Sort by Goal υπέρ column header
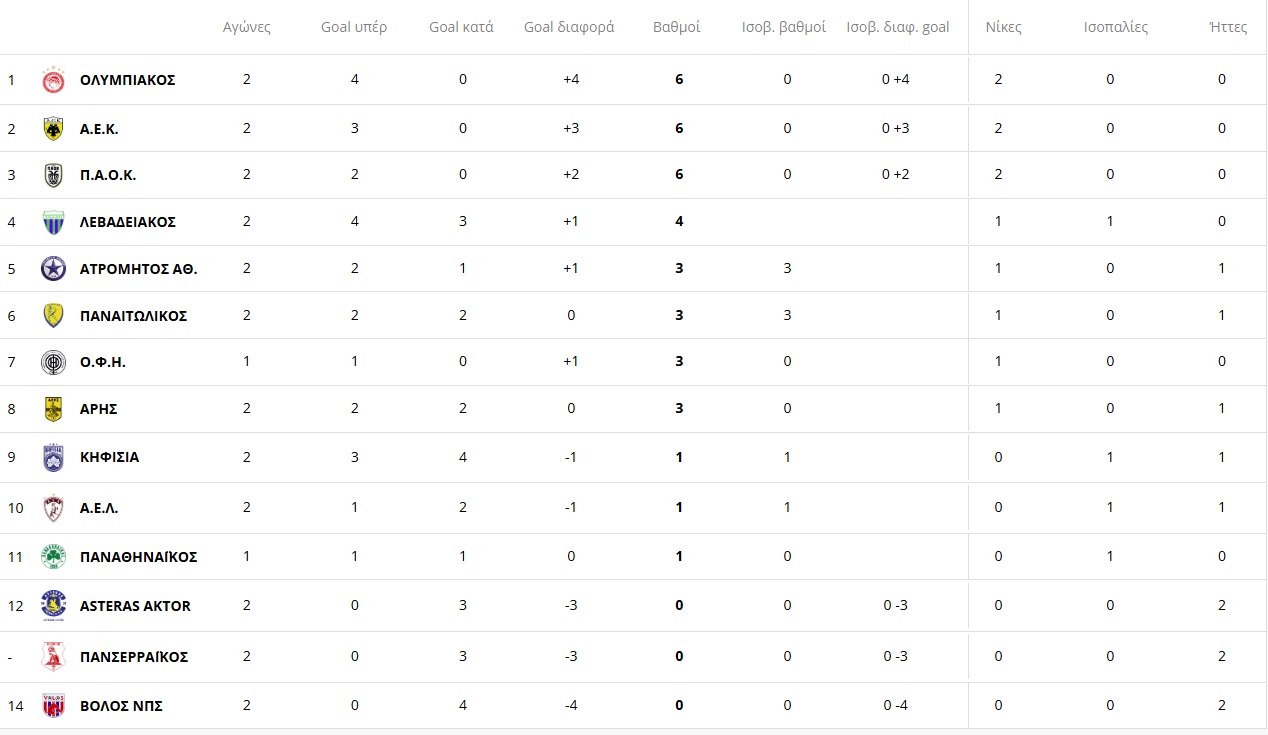Screen dimensions: 1268x735 tap(354, 27)
